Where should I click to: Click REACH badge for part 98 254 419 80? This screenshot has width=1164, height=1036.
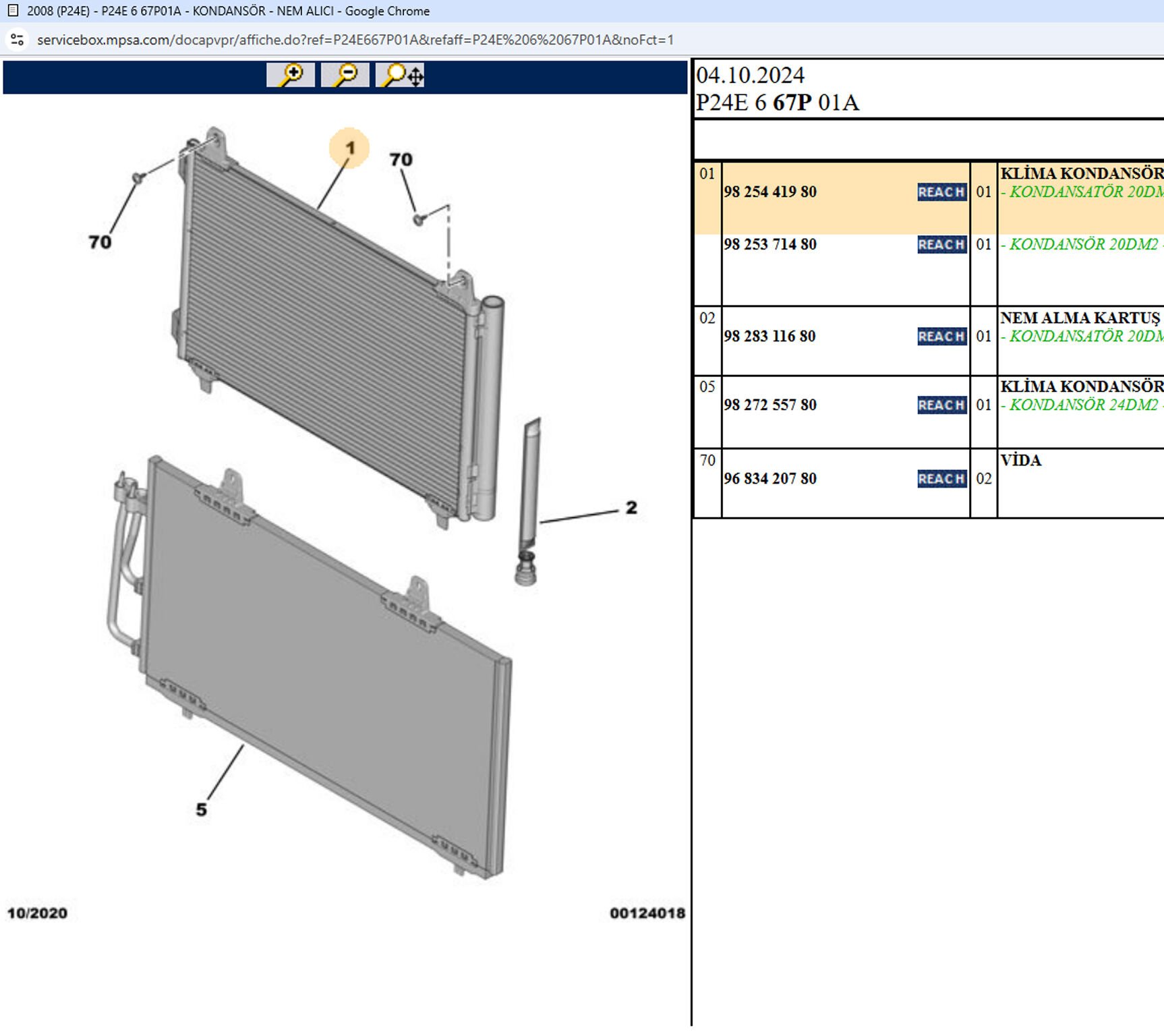click(x=941, y=192)
